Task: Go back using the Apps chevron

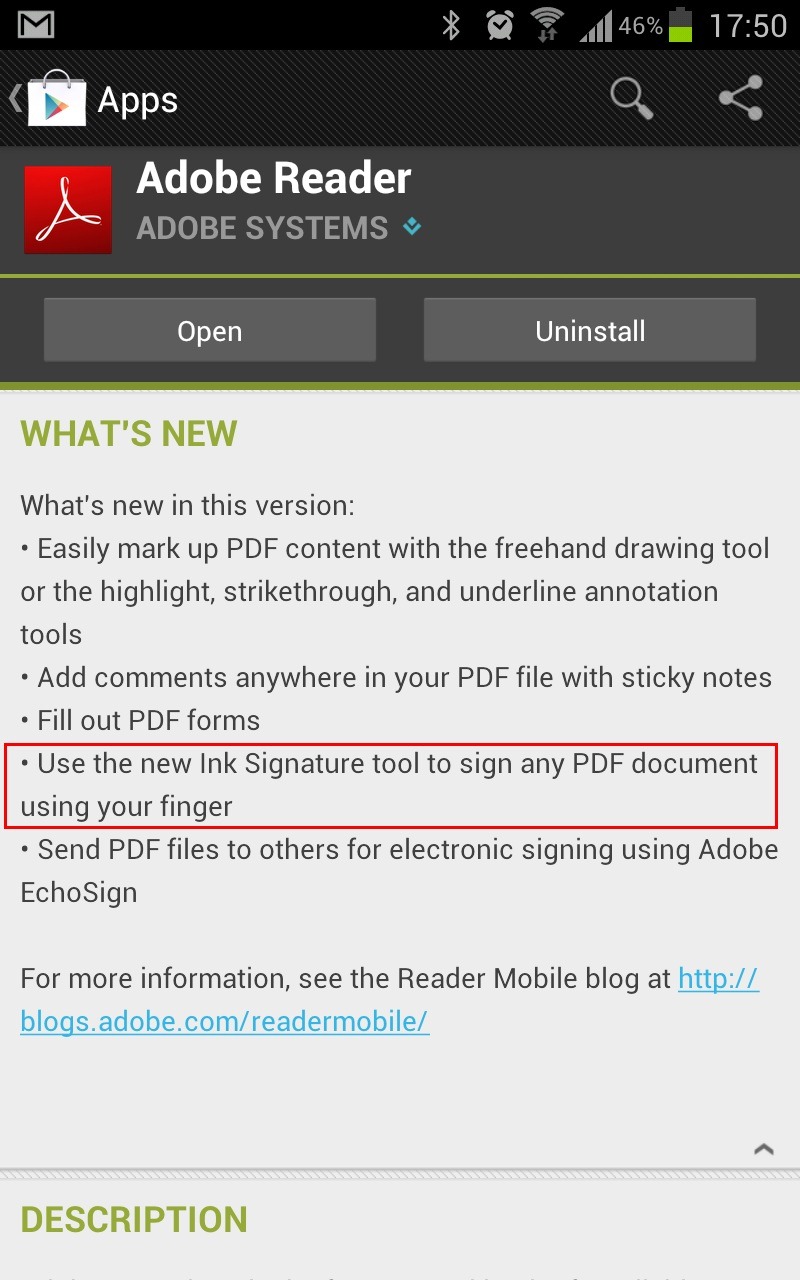Action: 15,98
